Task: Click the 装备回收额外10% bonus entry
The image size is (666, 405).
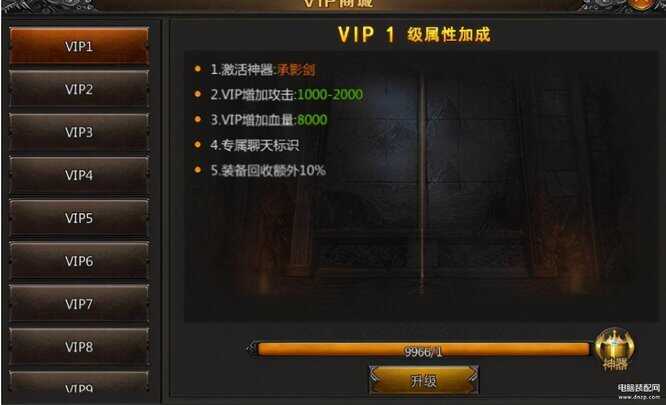Action: pyautogui.click(x=268, y=170)
